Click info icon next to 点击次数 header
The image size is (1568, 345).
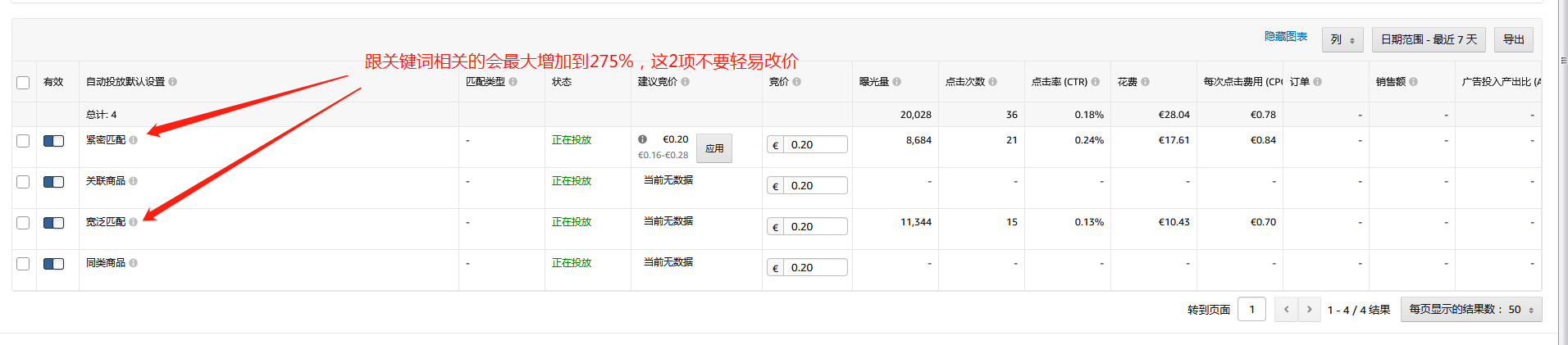993,82
